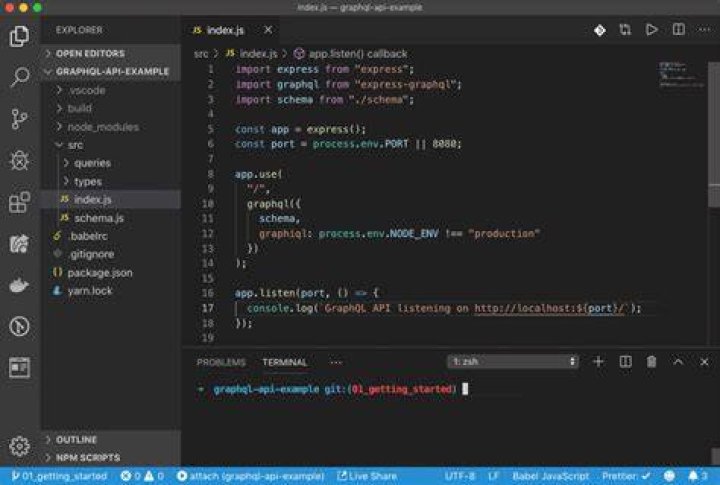Kill terminal with trash icon
Screen dimensions: 720x485
pos(651,362)
